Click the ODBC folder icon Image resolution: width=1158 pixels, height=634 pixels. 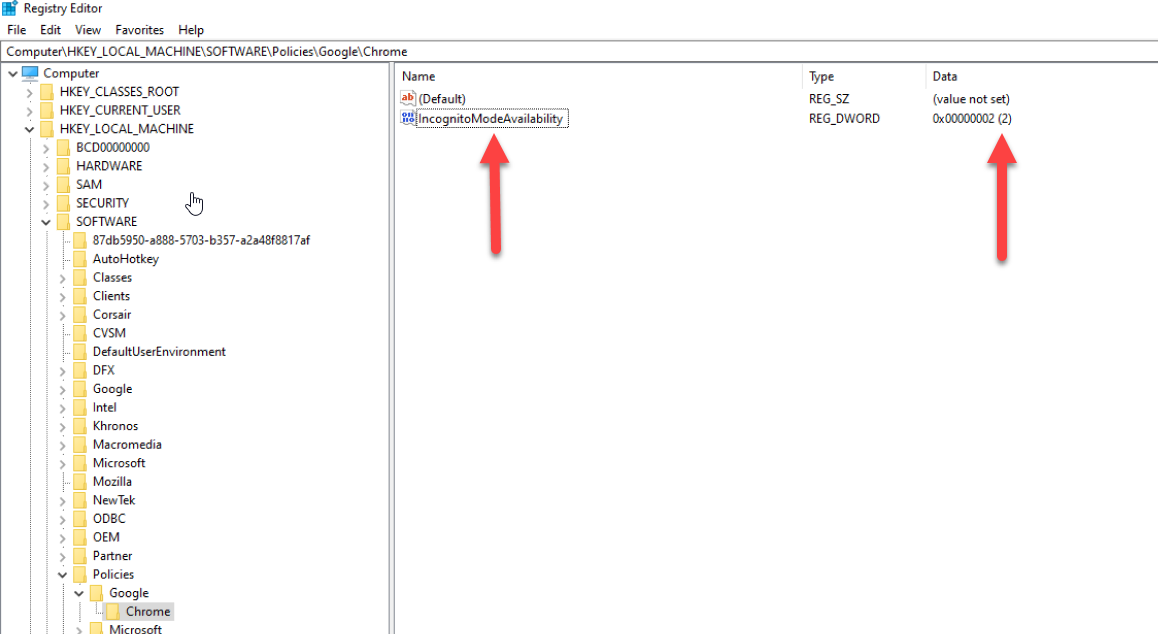pyautogui.click(x=80, y=518)
